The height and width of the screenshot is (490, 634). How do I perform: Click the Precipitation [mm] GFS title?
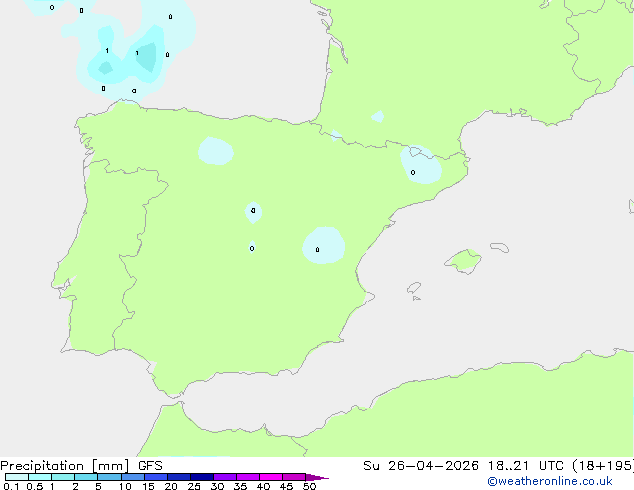[81, 466]
